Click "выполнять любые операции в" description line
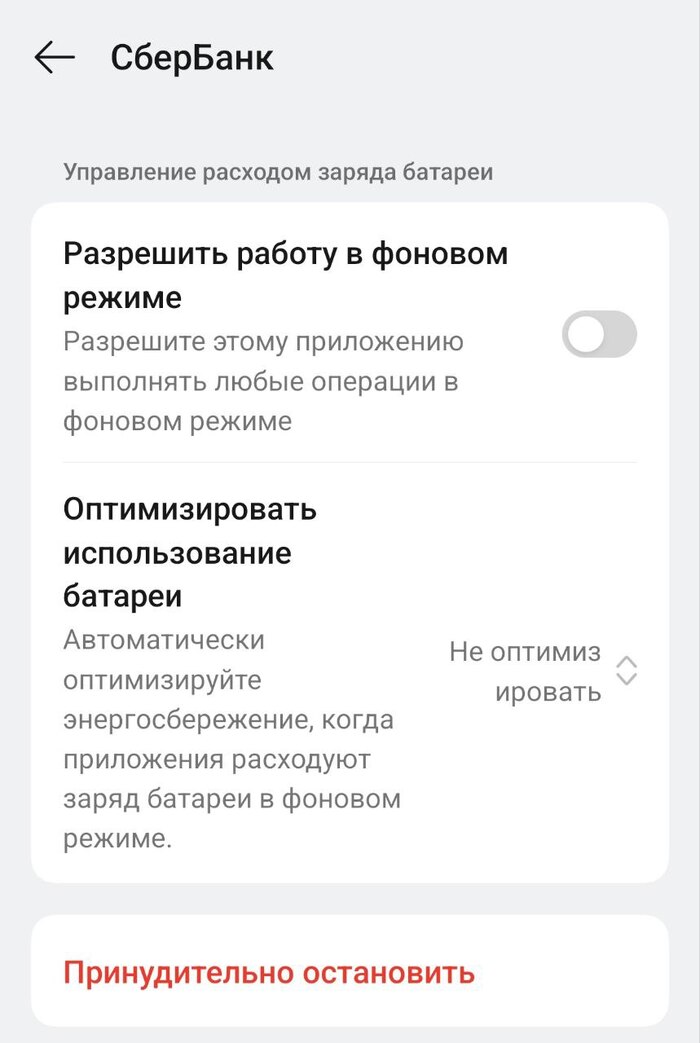700x1043 pixels. point(260,382)
